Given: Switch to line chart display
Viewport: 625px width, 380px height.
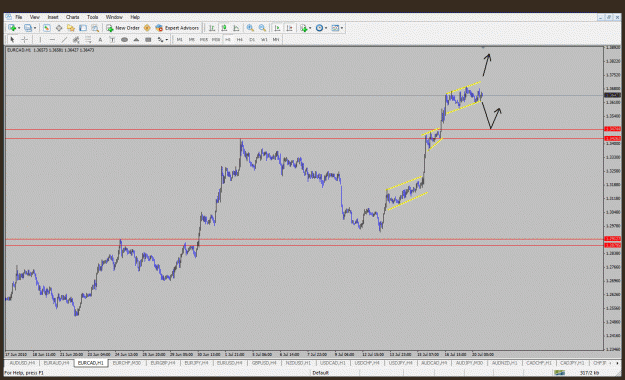Looking at the screenshot, I should click(x=236, y=28).
